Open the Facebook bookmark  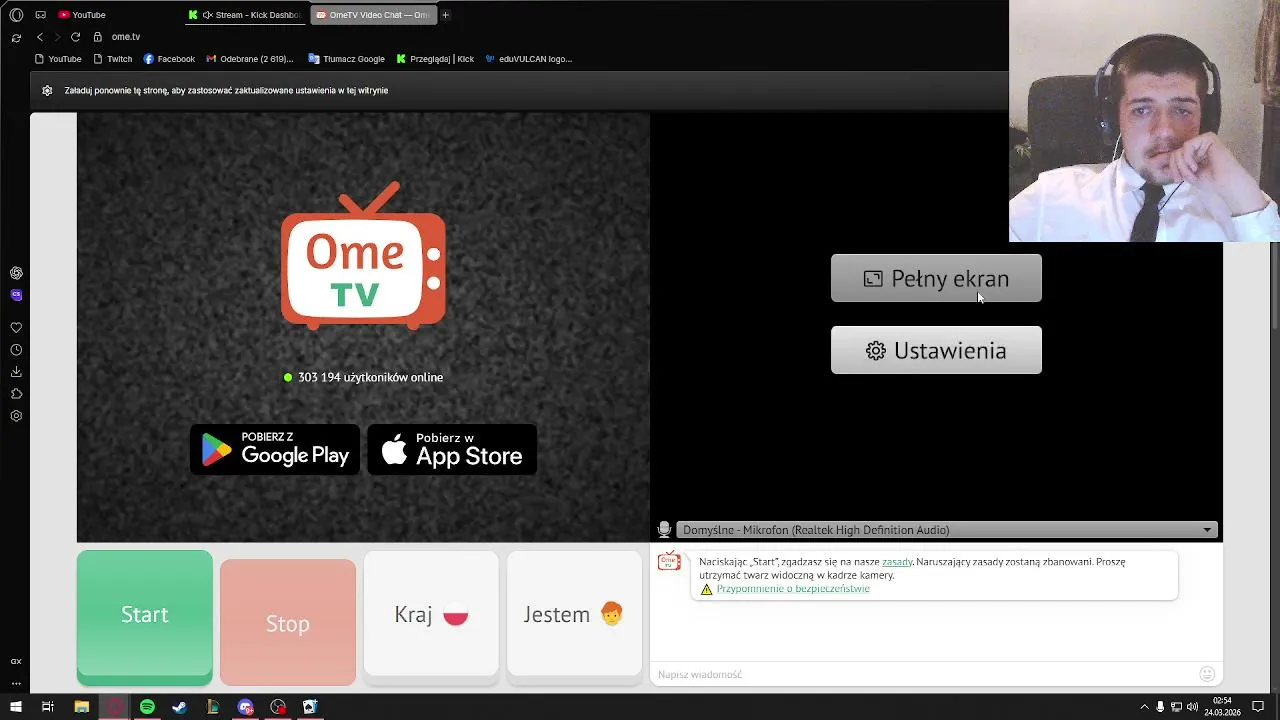tap(169, 59)
